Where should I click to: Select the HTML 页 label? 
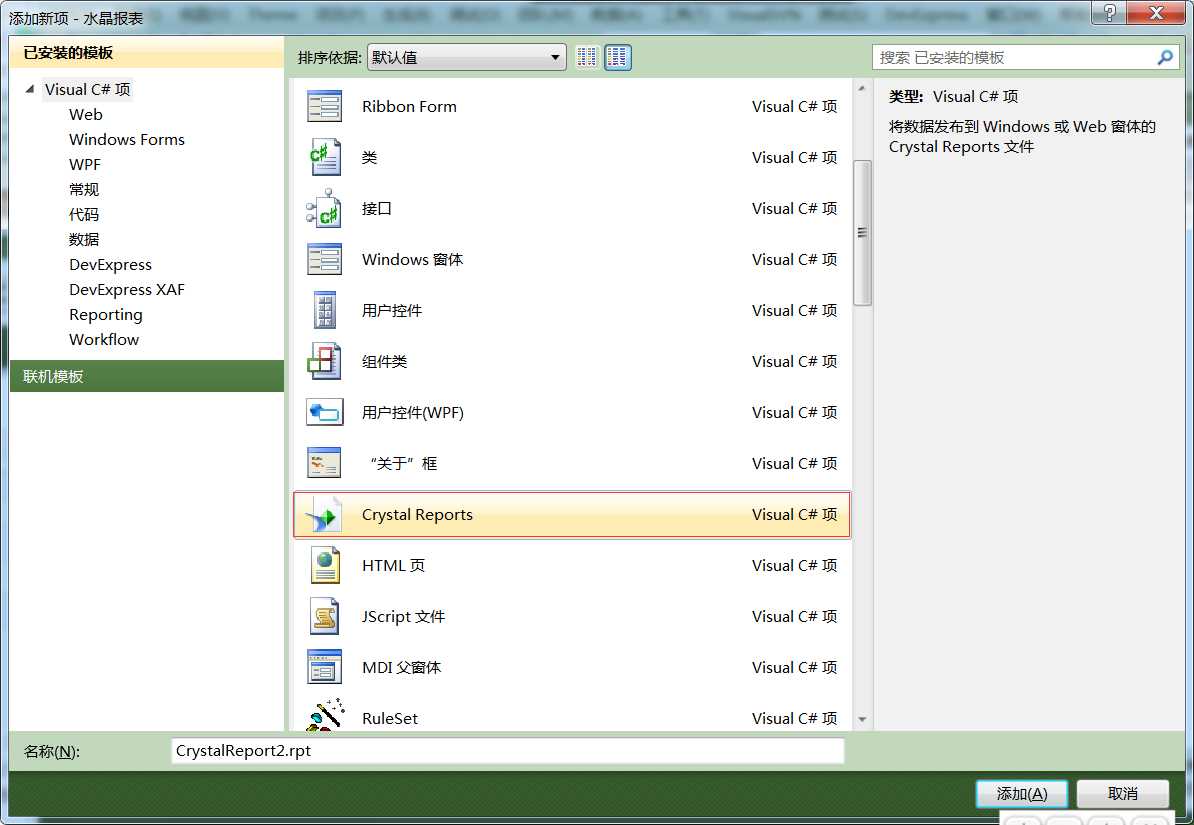[x=394, y=565]
